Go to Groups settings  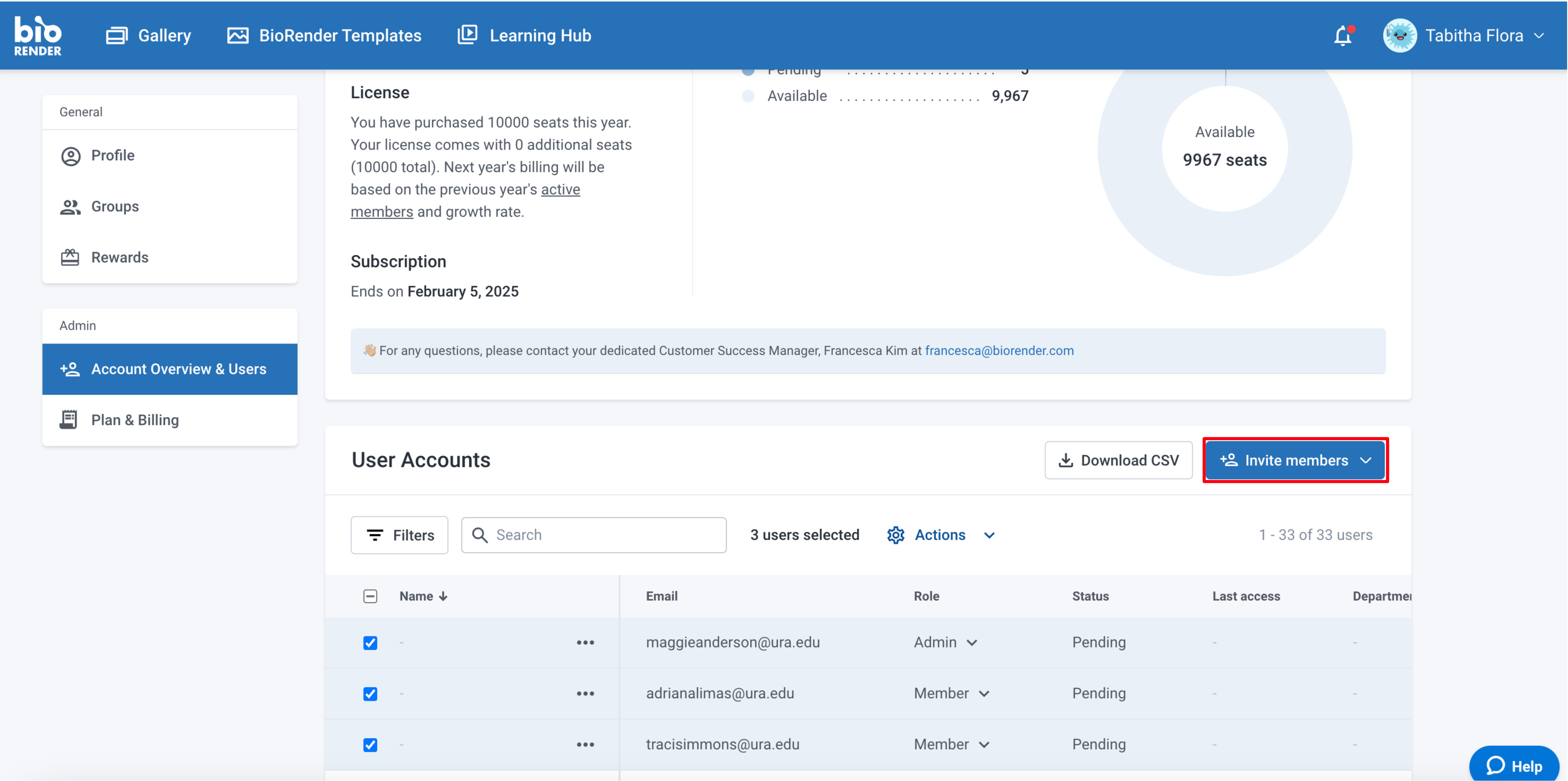pyautogui.click(x=170, y=207)
